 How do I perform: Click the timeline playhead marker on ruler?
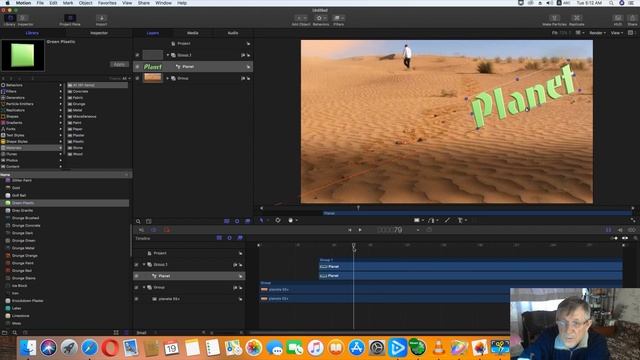point(354,245)
